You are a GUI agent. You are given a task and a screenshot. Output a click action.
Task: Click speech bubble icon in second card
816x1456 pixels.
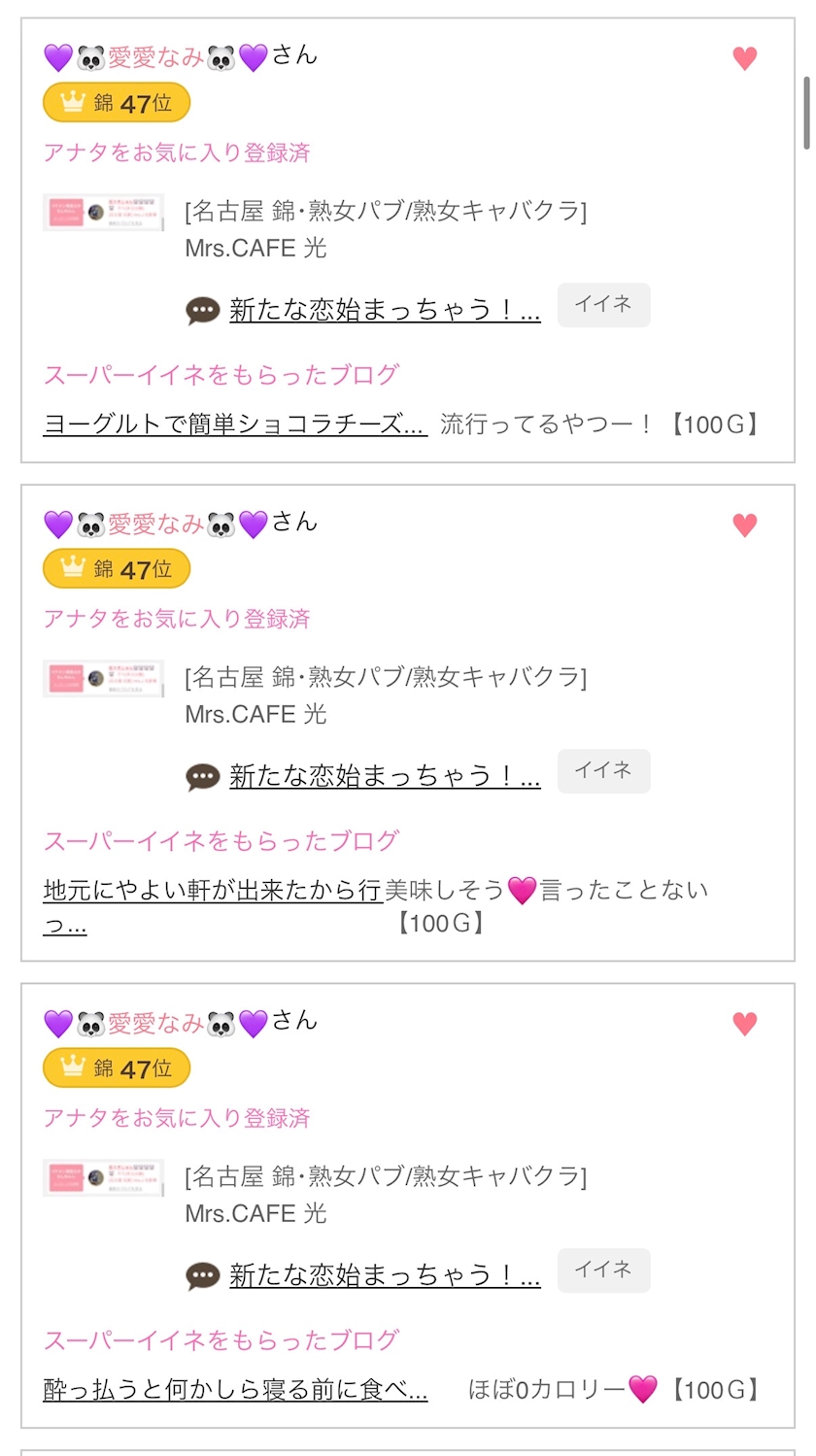[x=203, y=777]
